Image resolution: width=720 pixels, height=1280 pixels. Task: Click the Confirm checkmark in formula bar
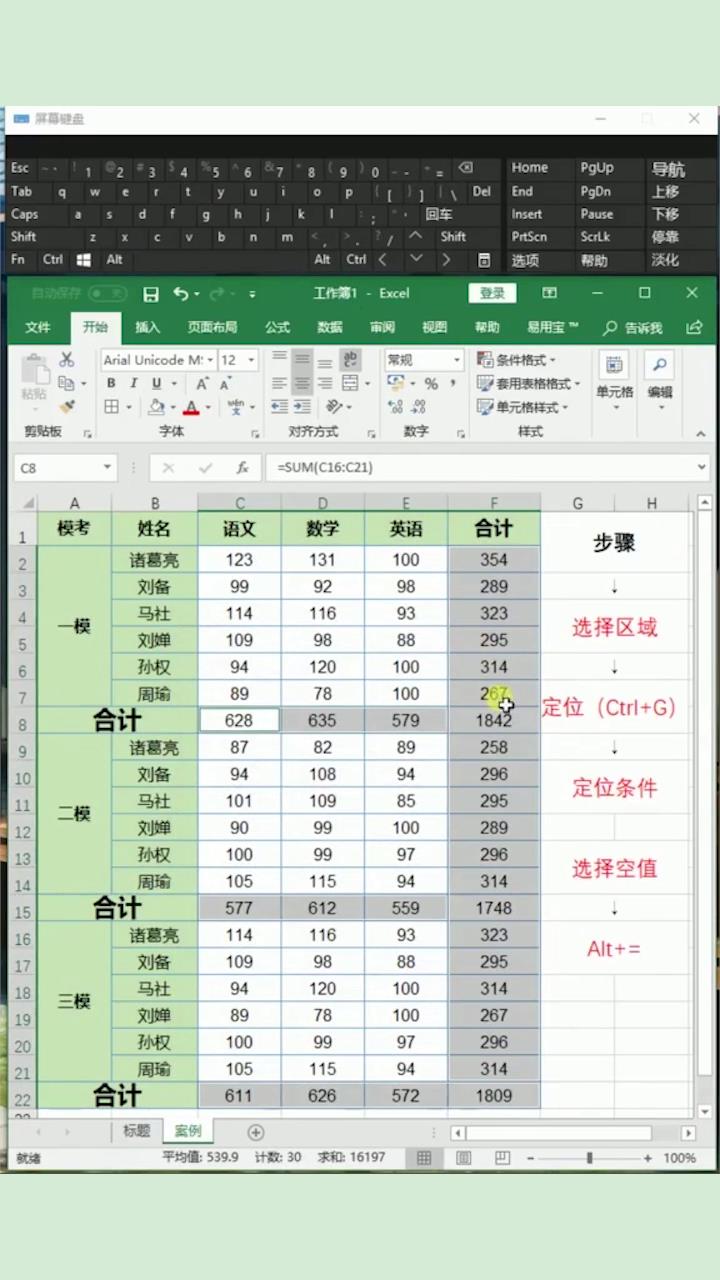coord(205,468)
